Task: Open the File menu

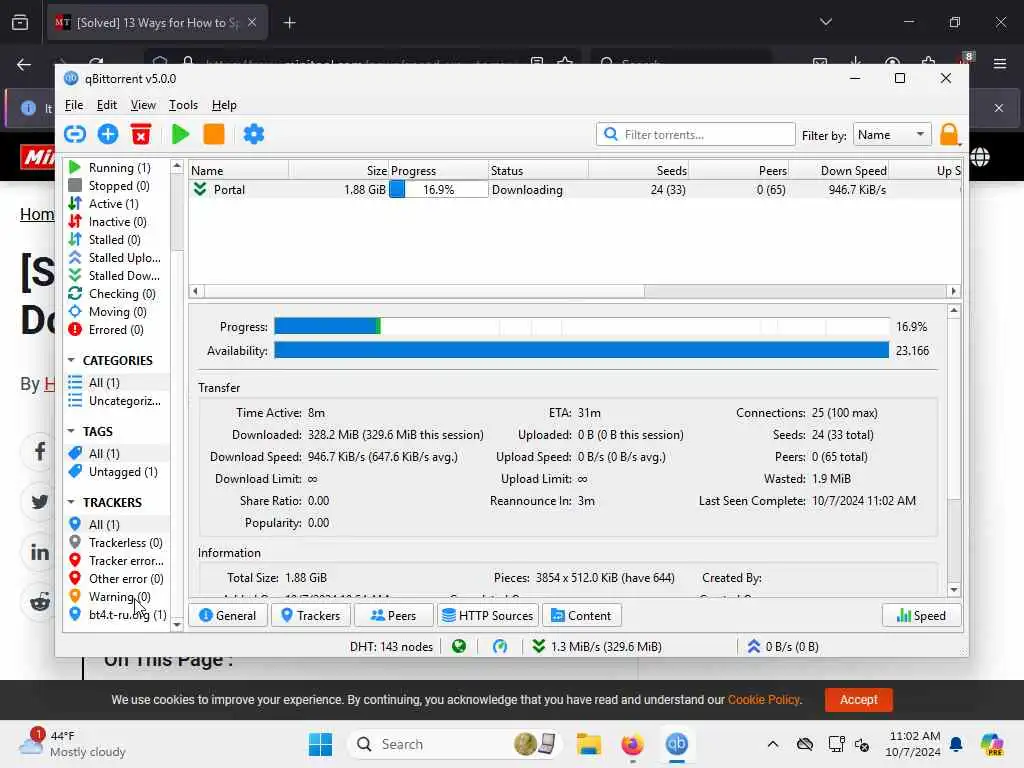Action: point(74,105)
